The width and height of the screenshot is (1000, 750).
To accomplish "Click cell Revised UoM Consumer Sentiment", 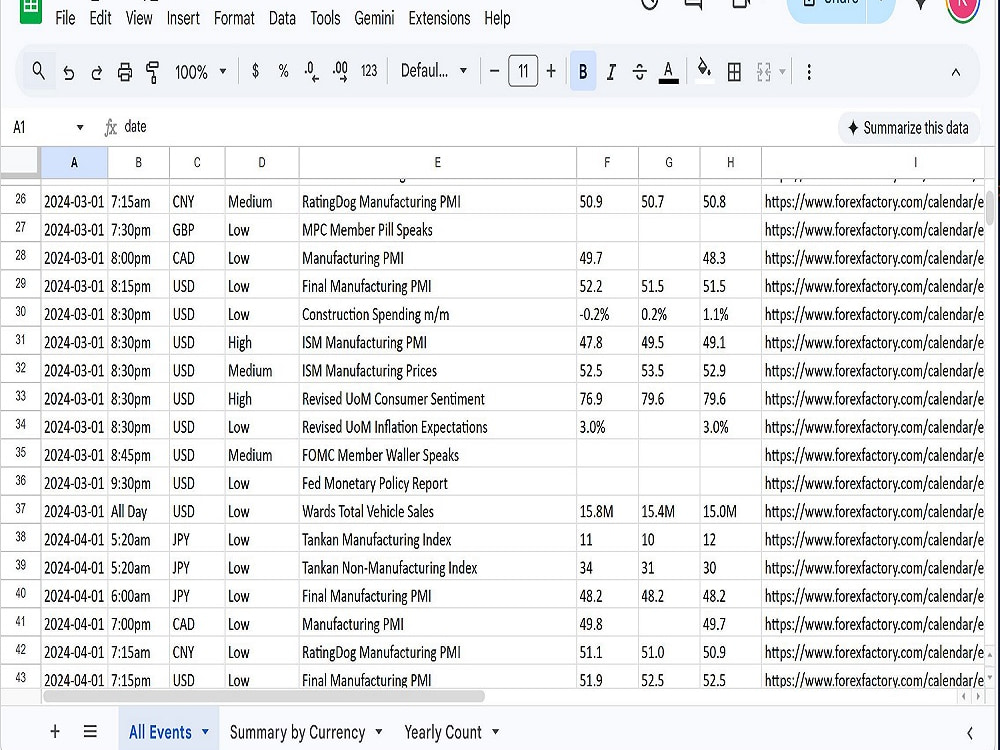I will [438, 399].
